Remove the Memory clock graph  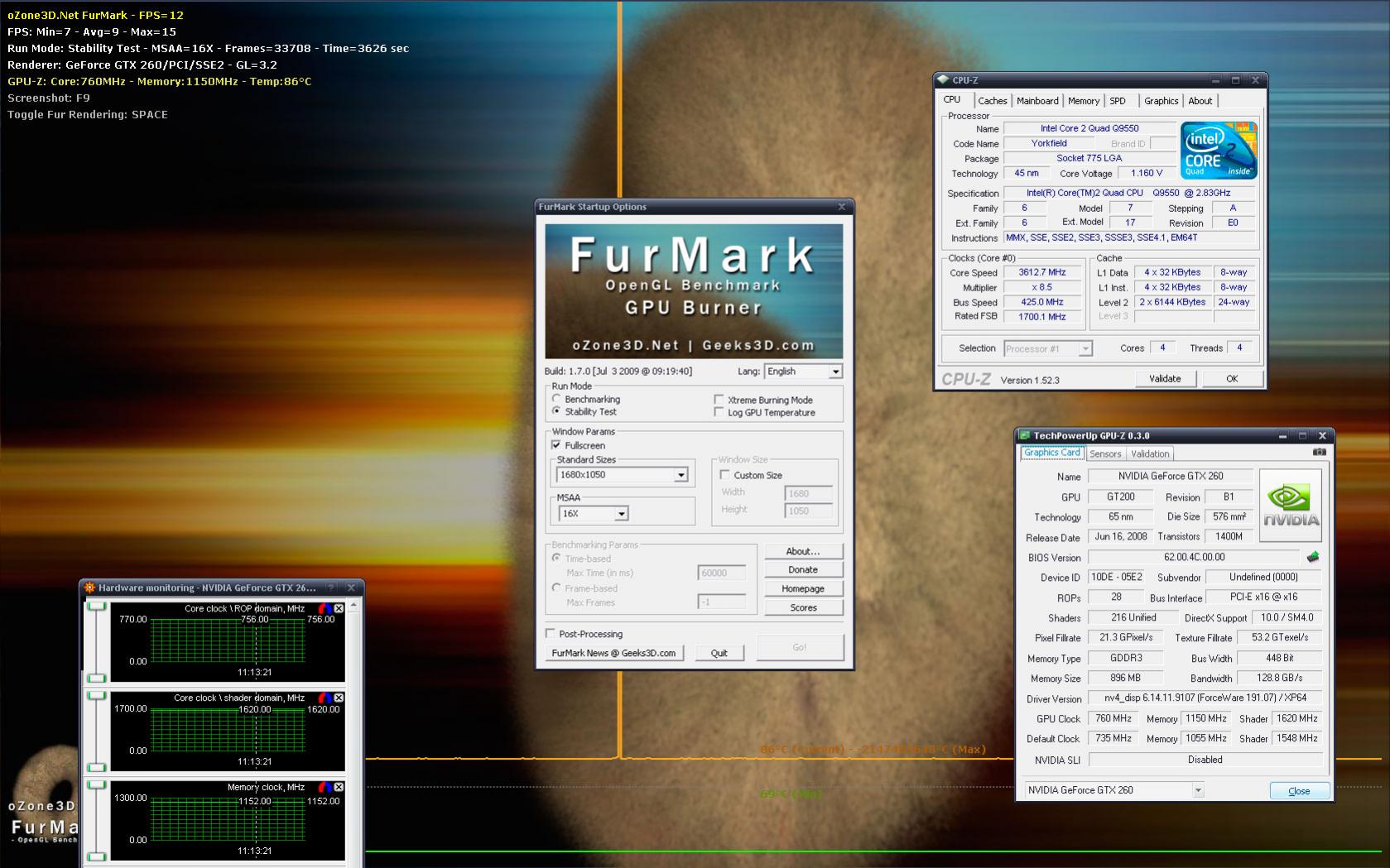(339, 787)
